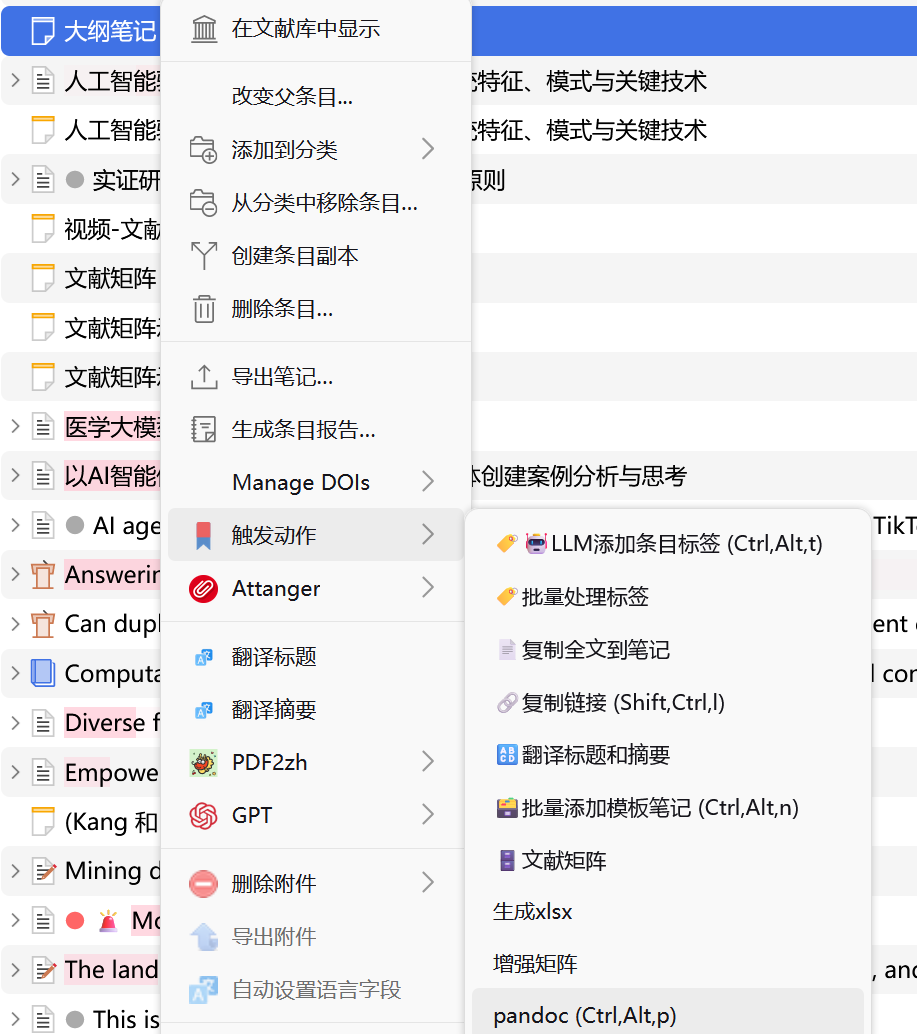Image resolution: width=917 pixels, height=1034 pixels.
Task: Open the PDF2zh submenu arrow
Action: click(x=428, y=762)
